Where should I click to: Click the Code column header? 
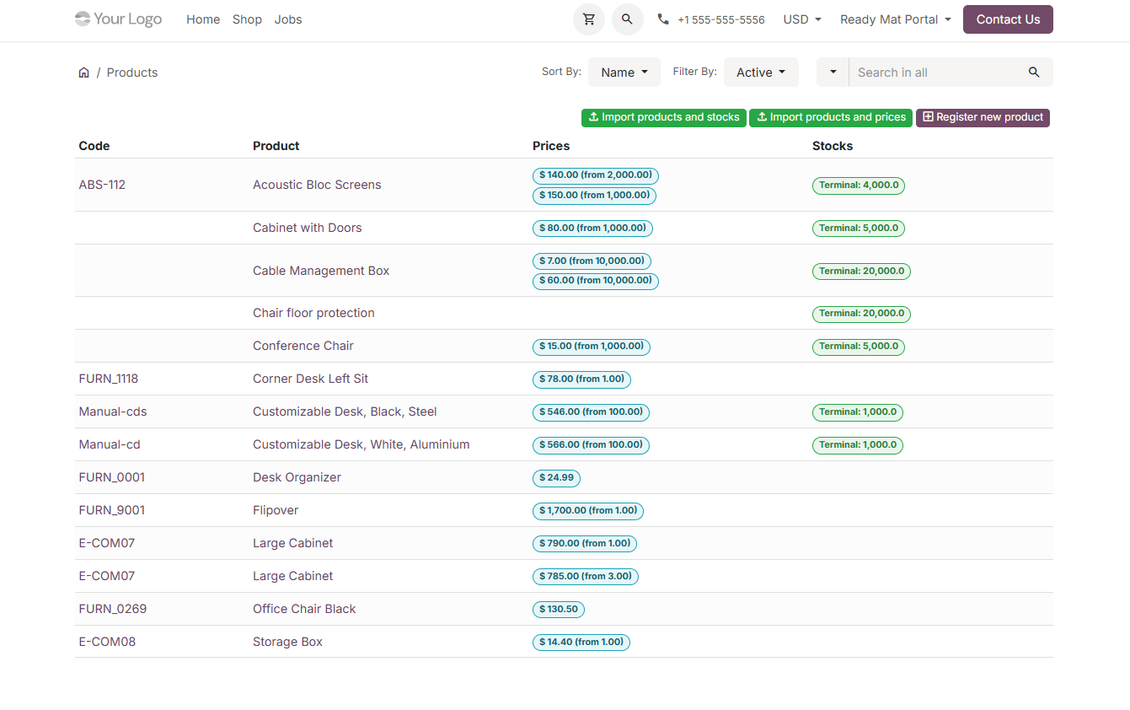pyautogui.click(x=94, y=146)
